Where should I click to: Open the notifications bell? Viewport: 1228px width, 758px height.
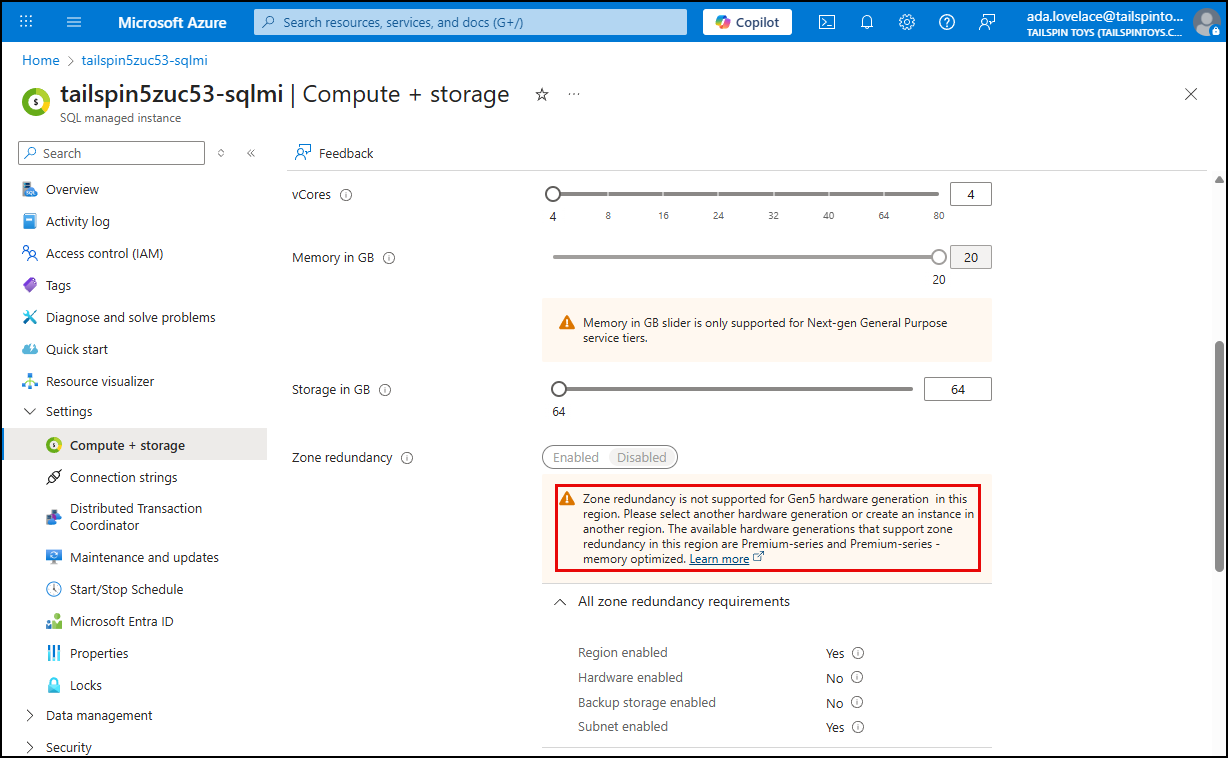867,22
